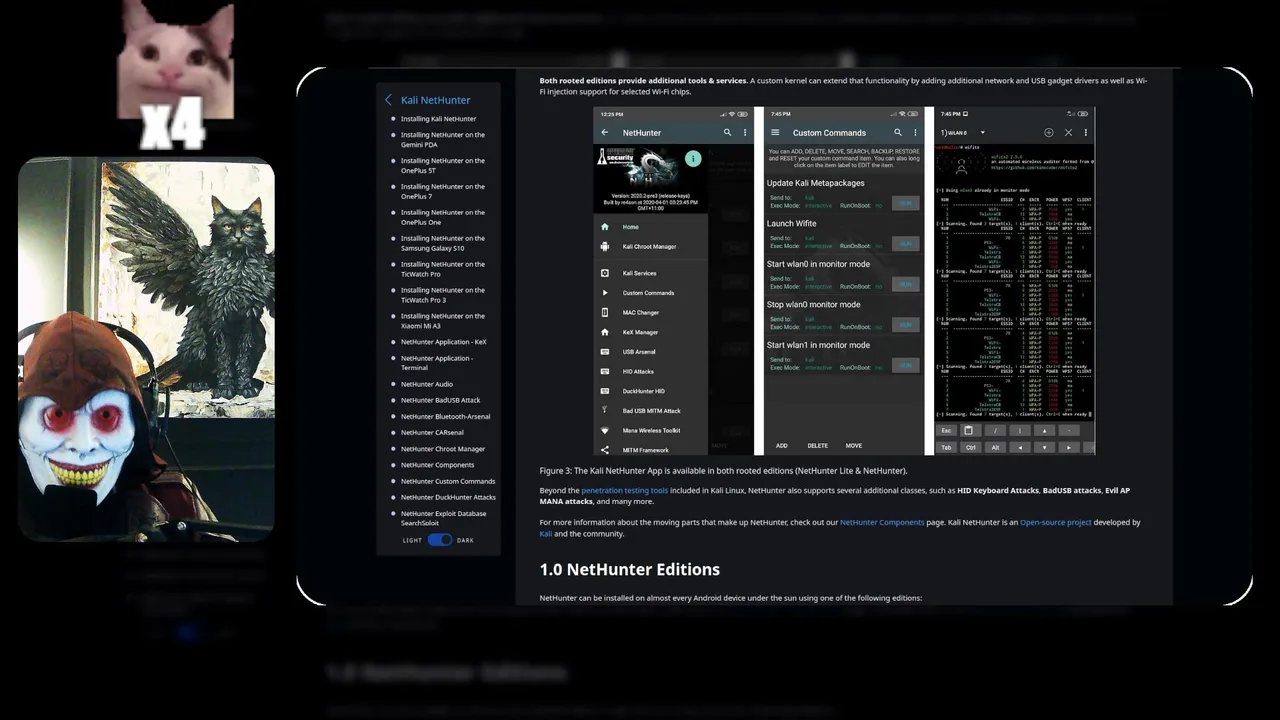The width and height of the screenshot is (1280, 720).
Task: Follow the Open-source project link
Action: tap(1056, 522)
